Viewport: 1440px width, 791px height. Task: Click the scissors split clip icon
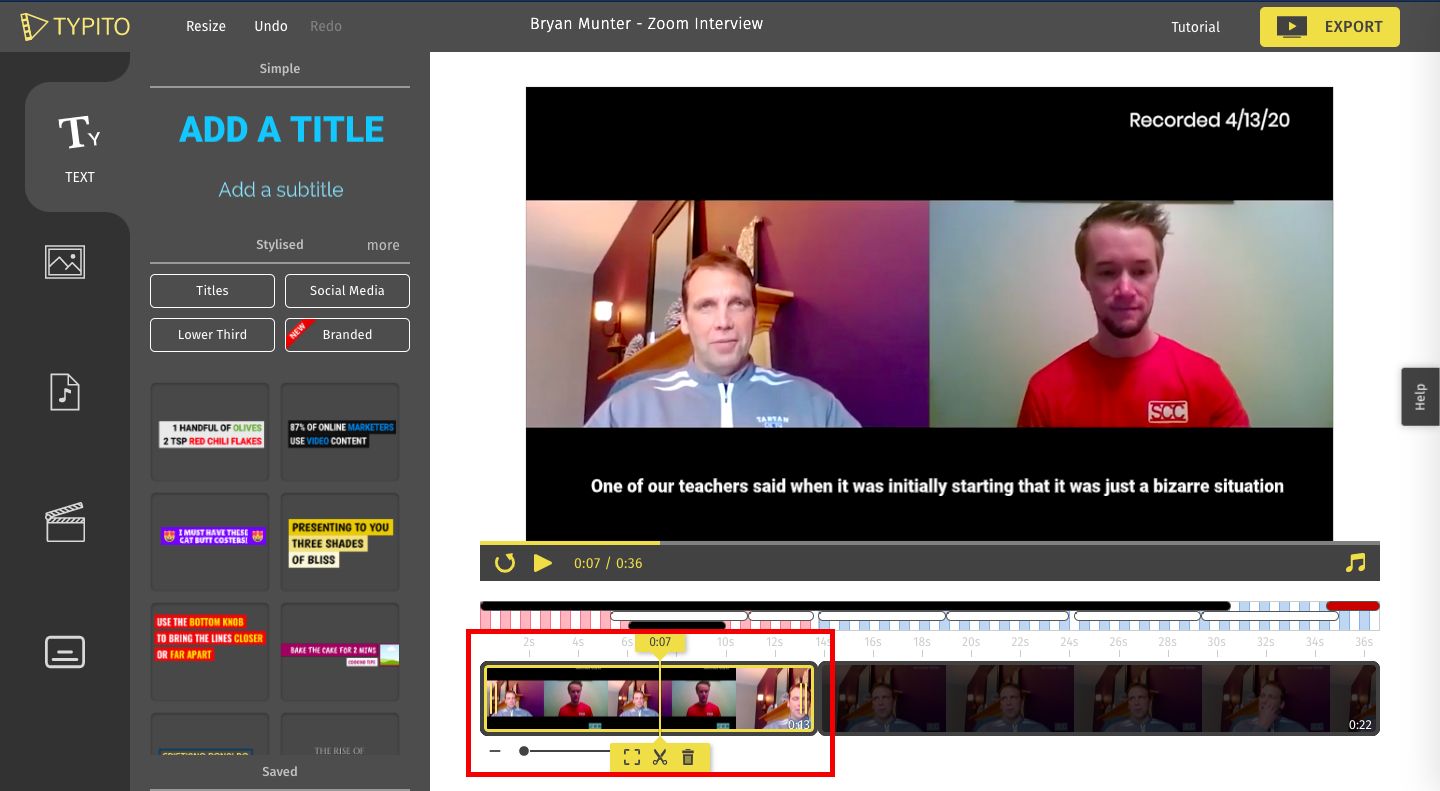click(660, 757)
